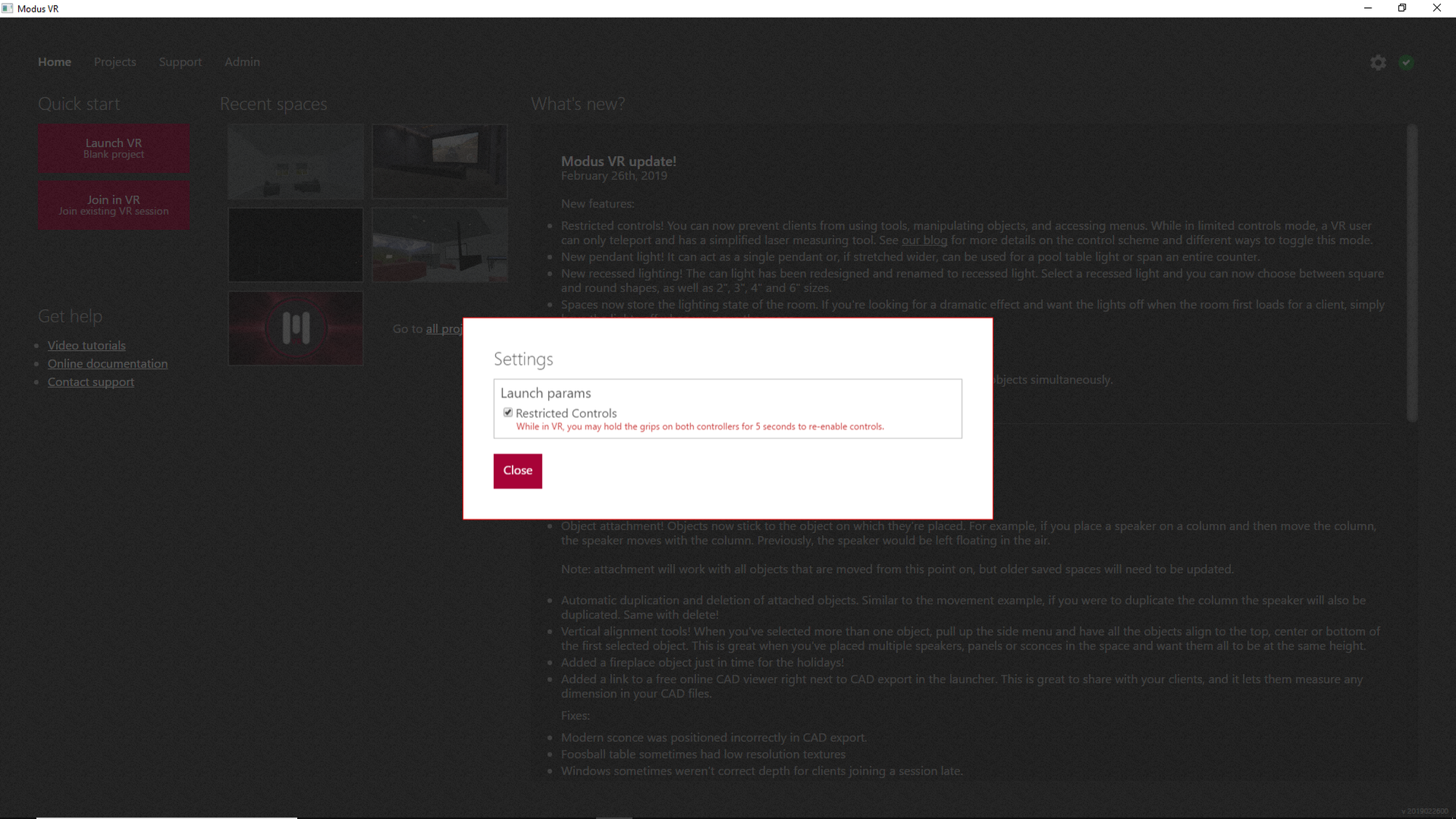Switch to the Support tab
The image size is (1456, 819).
coord(180,62)
